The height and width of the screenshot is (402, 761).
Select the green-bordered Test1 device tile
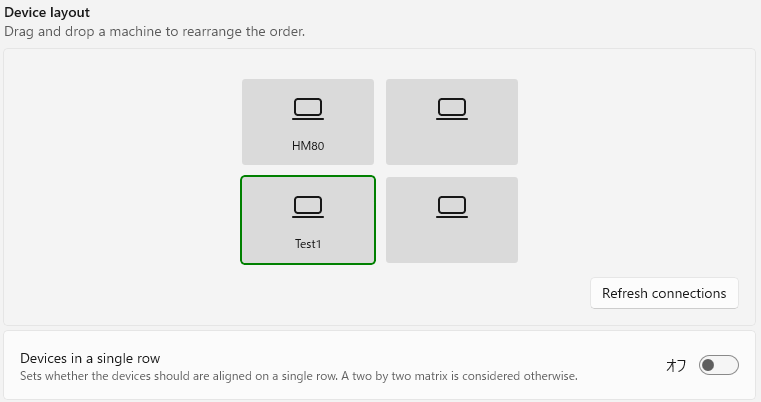[308, 220]
